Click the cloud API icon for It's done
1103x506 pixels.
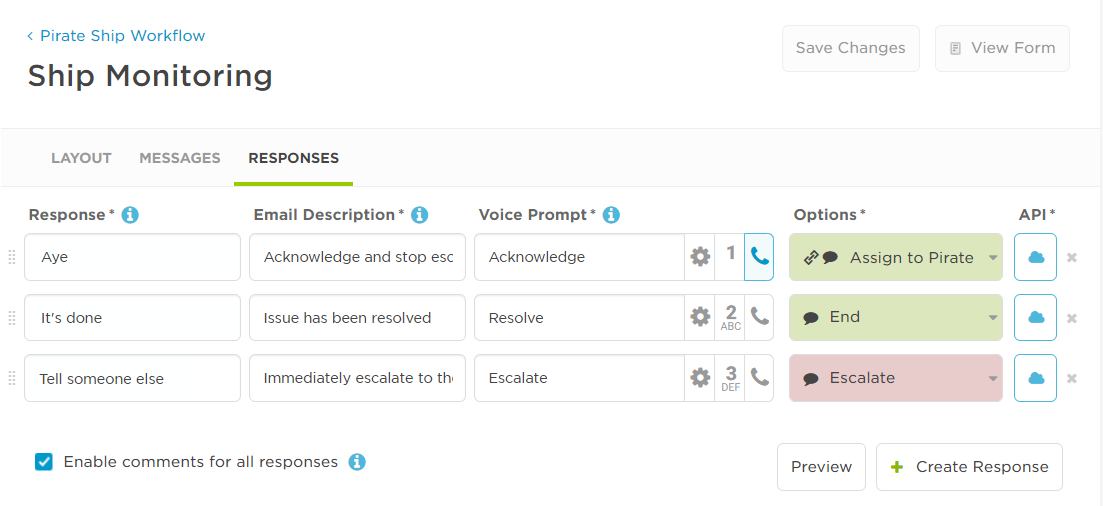pos(1035,317)
